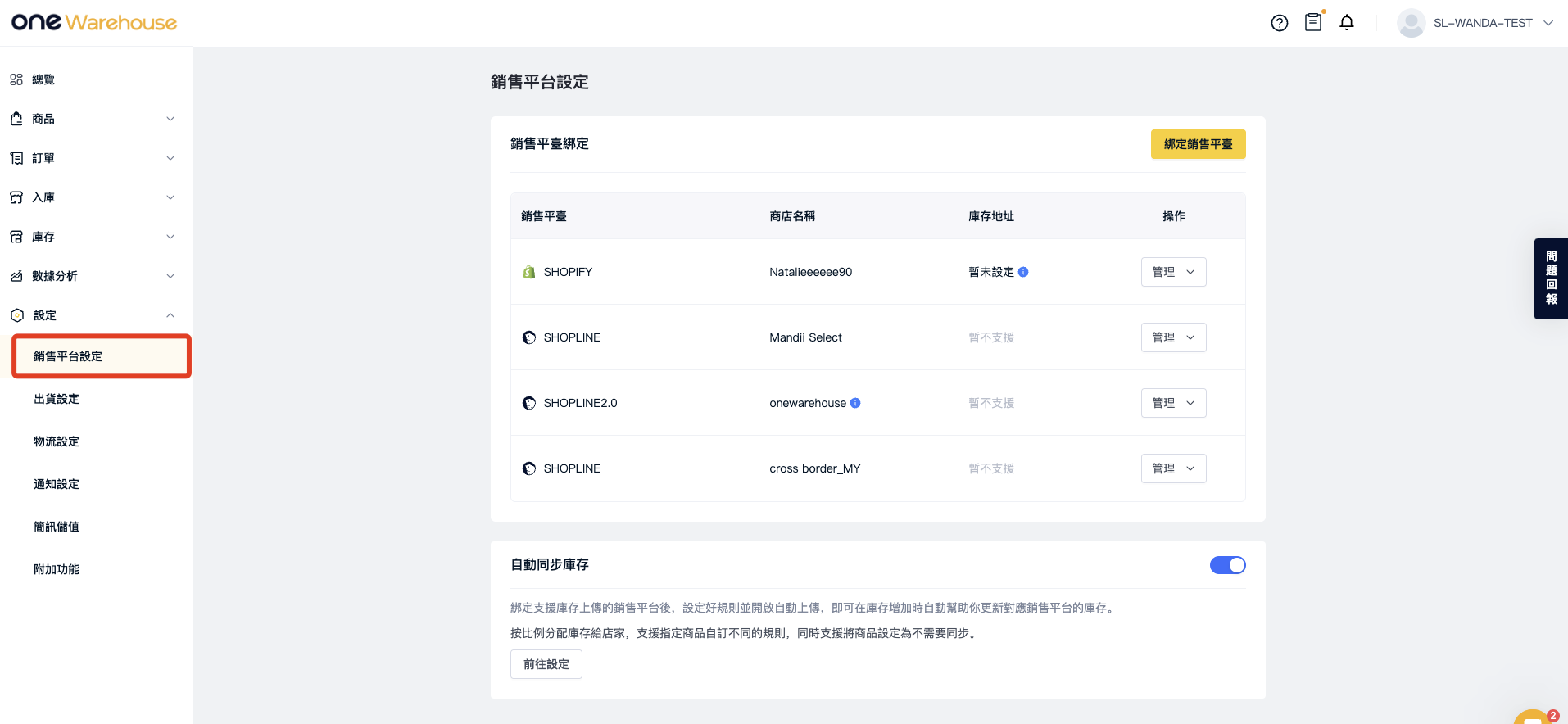Open the chat bubble with 2 badge

point(1532,717)
